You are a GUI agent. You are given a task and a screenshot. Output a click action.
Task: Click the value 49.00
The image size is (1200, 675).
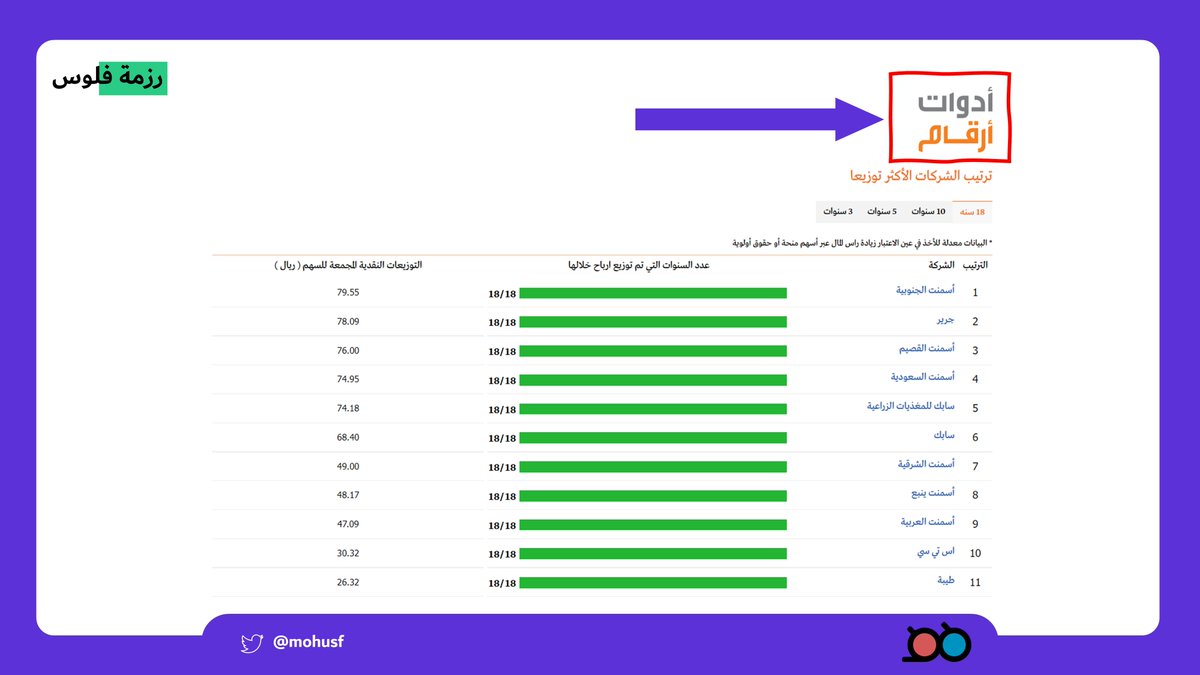(348, 466)
